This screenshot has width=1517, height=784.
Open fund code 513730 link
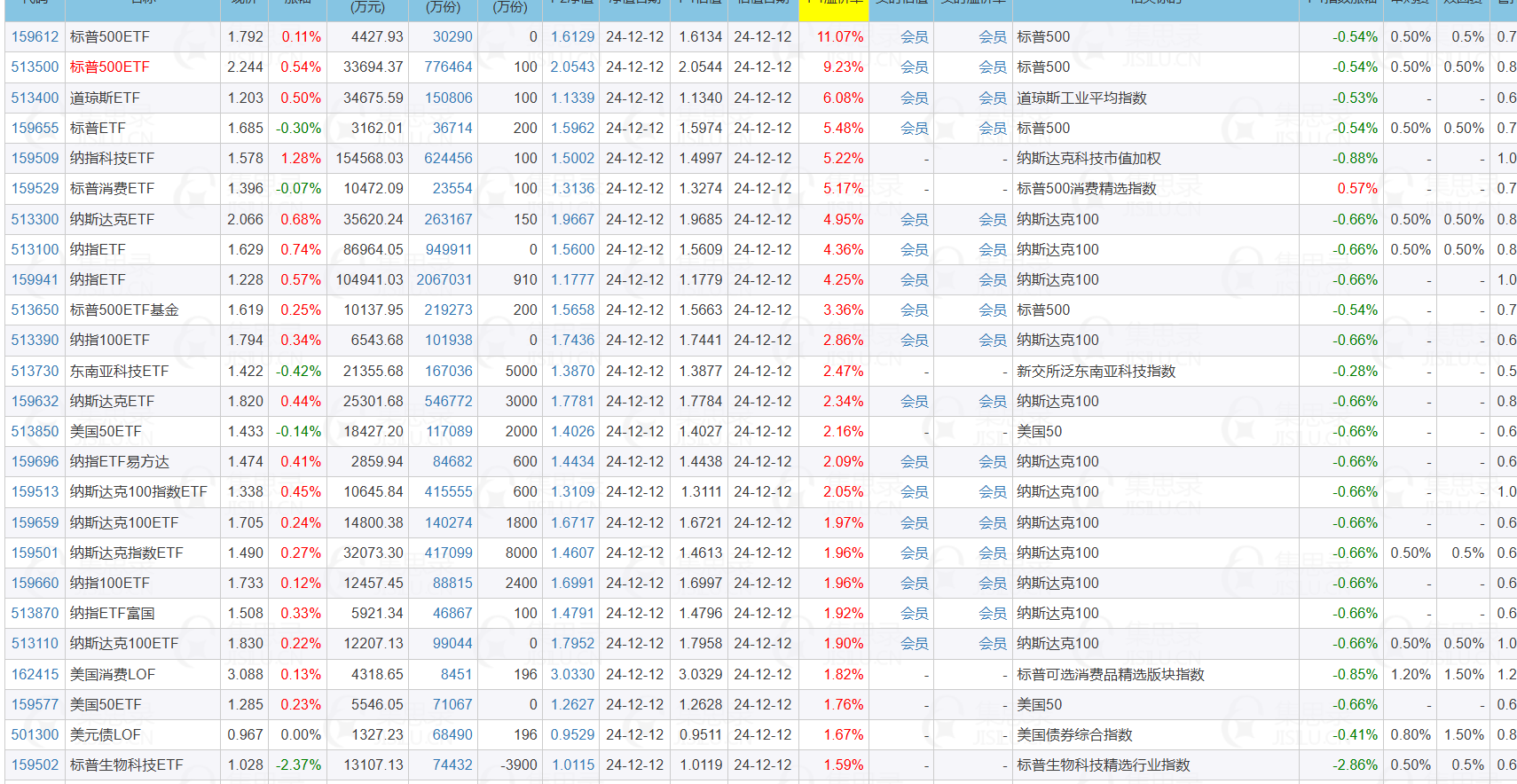coord(35,371)
